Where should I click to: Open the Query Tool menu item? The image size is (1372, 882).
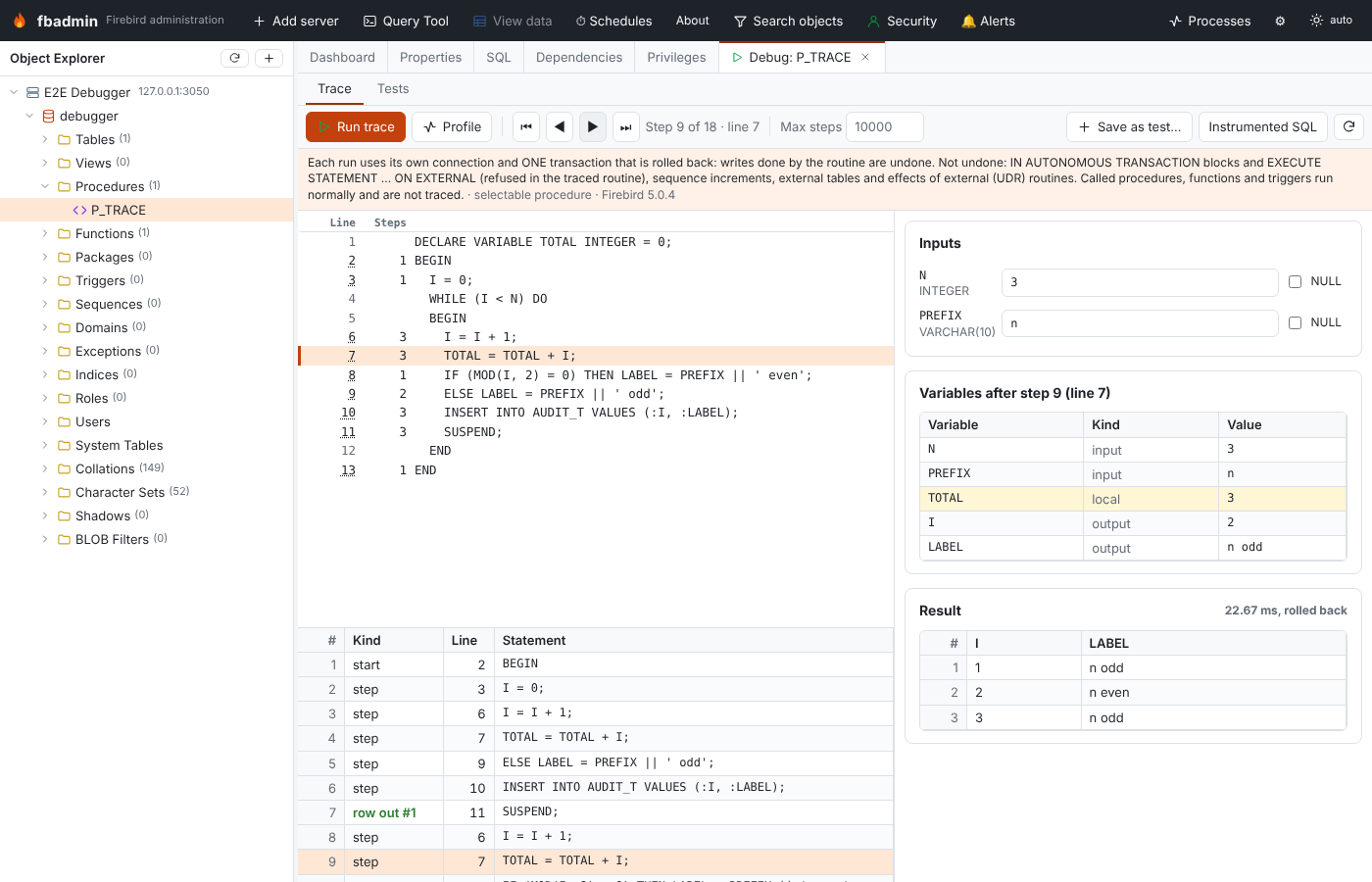point(406,21)
